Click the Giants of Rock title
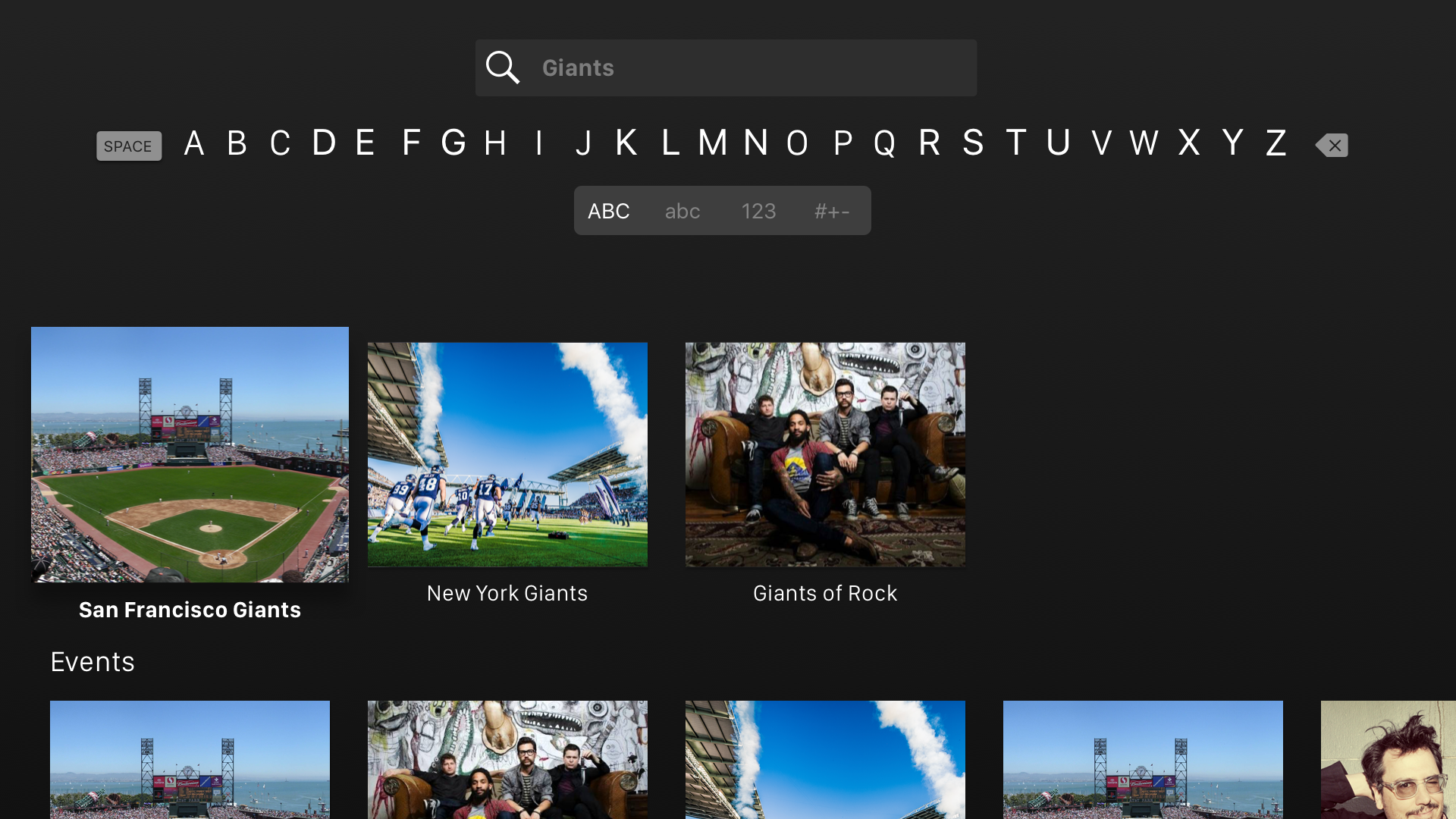 (x=825, y=593)
